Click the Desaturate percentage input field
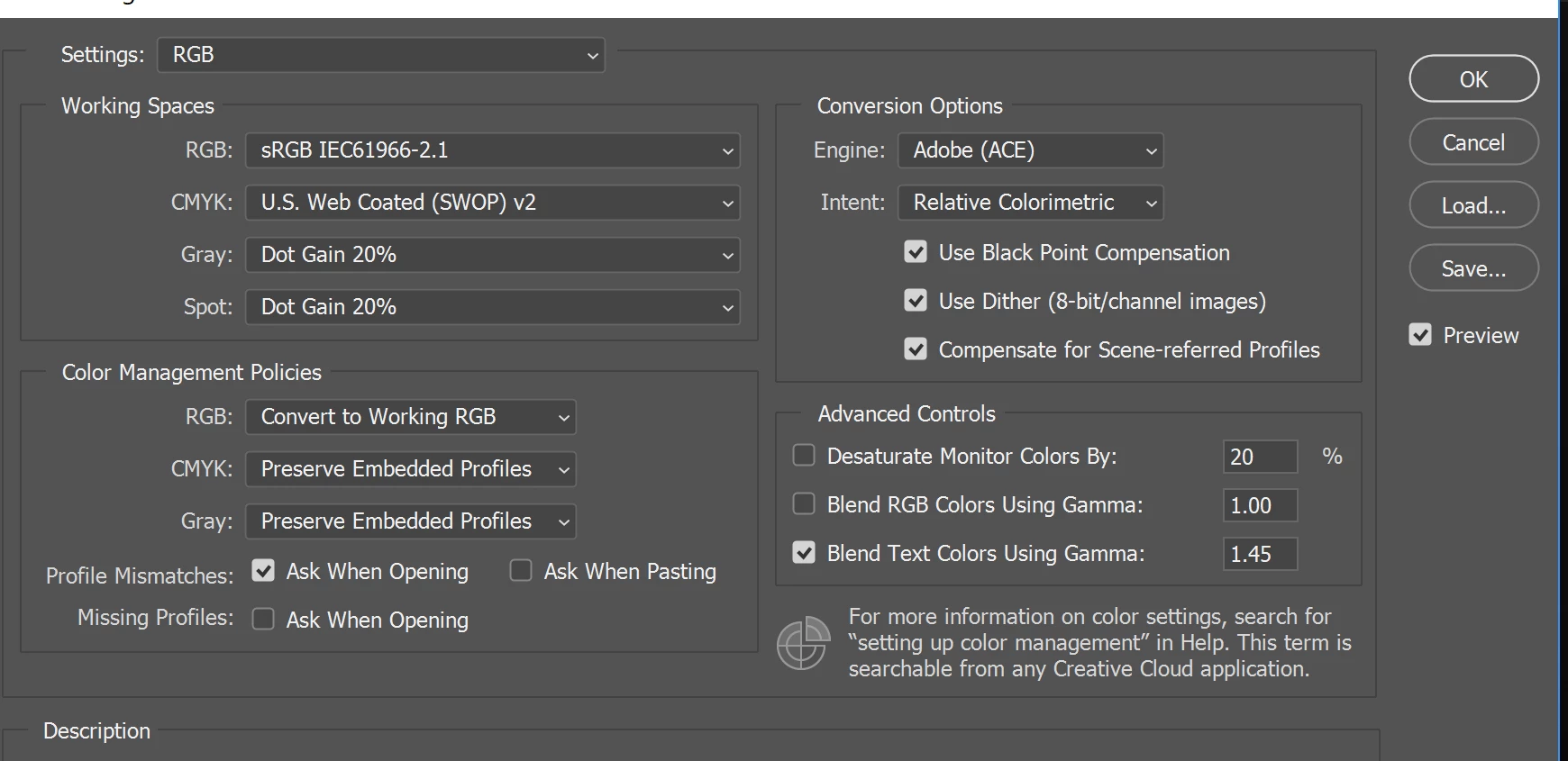Screen dimensions: 1568x761 1259,457
